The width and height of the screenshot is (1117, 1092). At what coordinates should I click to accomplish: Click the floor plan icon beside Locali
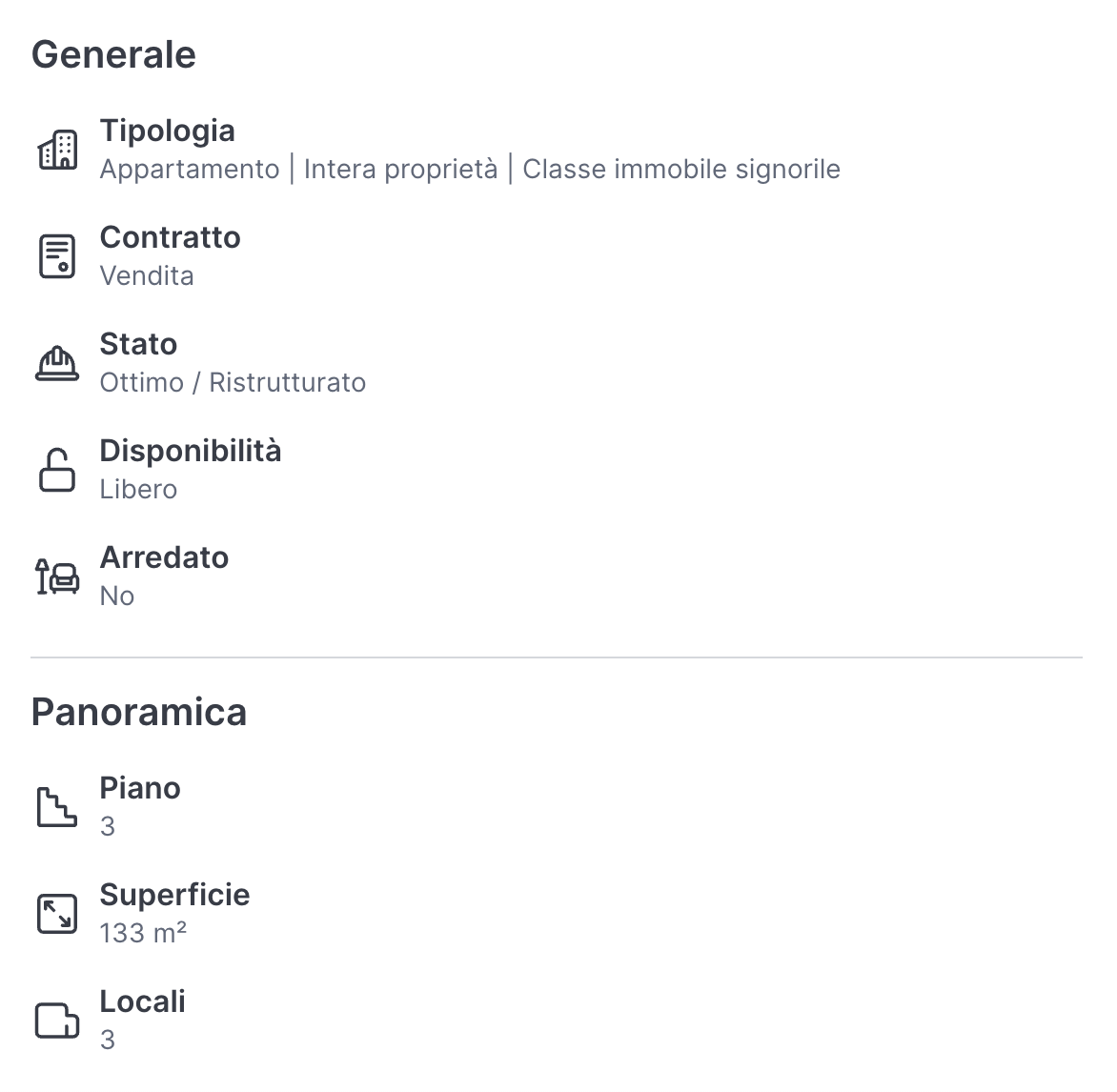click(57, 1021)
